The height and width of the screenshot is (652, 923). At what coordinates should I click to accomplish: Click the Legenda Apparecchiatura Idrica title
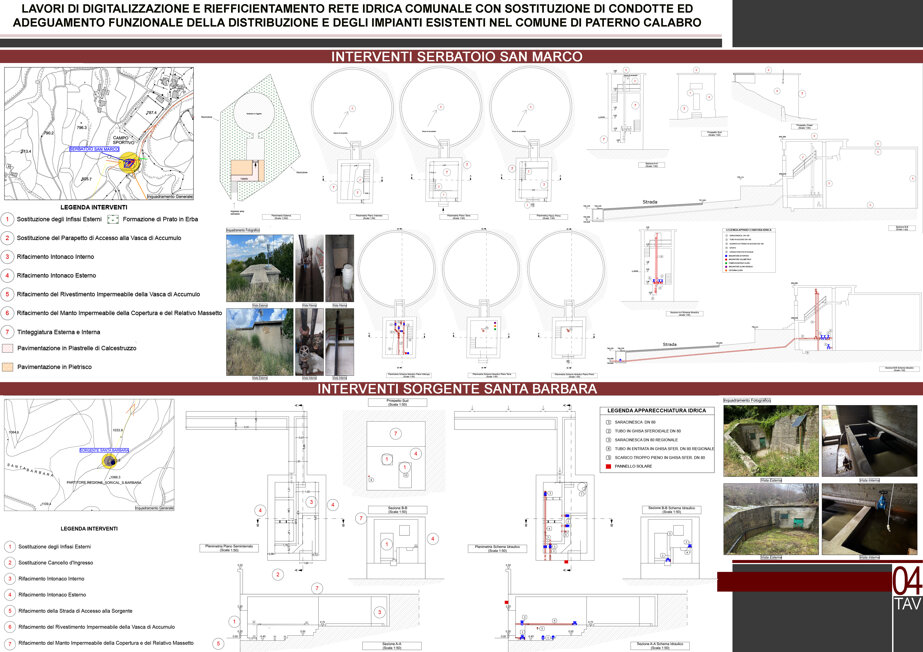(x=657, y=410)
